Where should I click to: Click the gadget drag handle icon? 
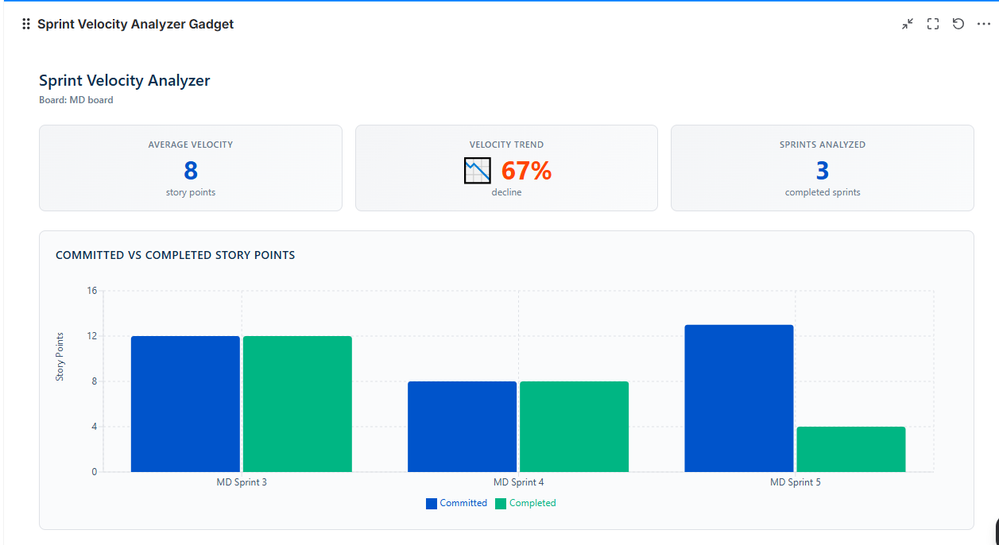26,24
